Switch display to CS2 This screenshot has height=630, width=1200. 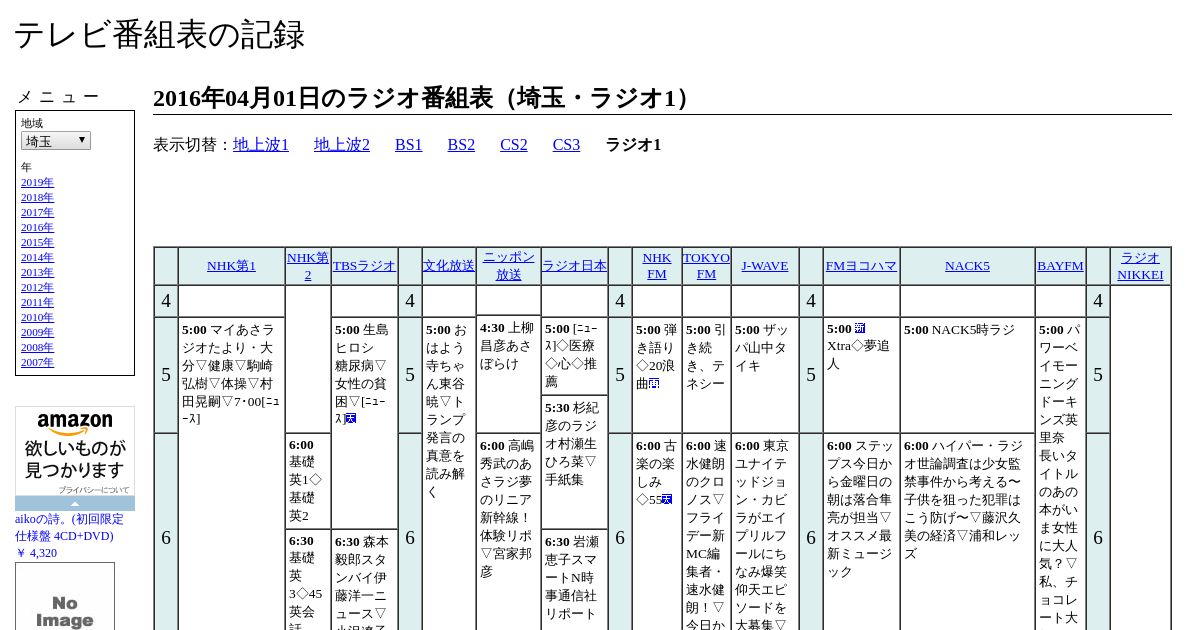[514, 145]
